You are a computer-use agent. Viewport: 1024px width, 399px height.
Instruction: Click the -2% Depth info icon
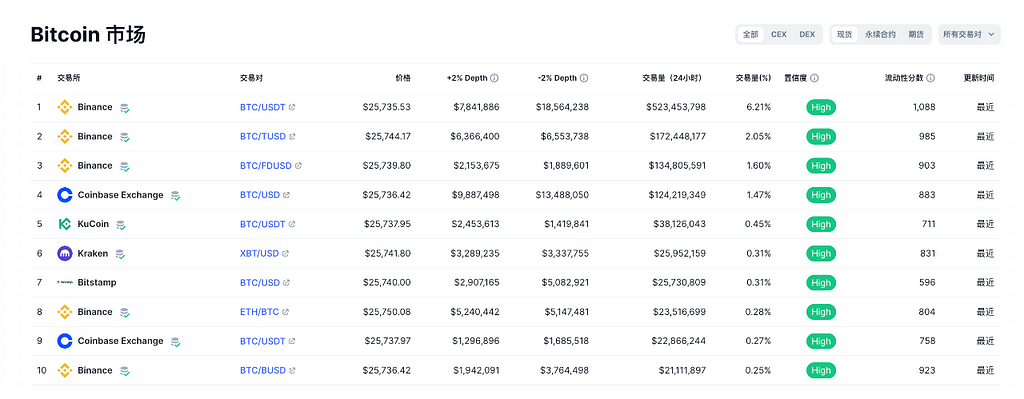pos(584,78)
